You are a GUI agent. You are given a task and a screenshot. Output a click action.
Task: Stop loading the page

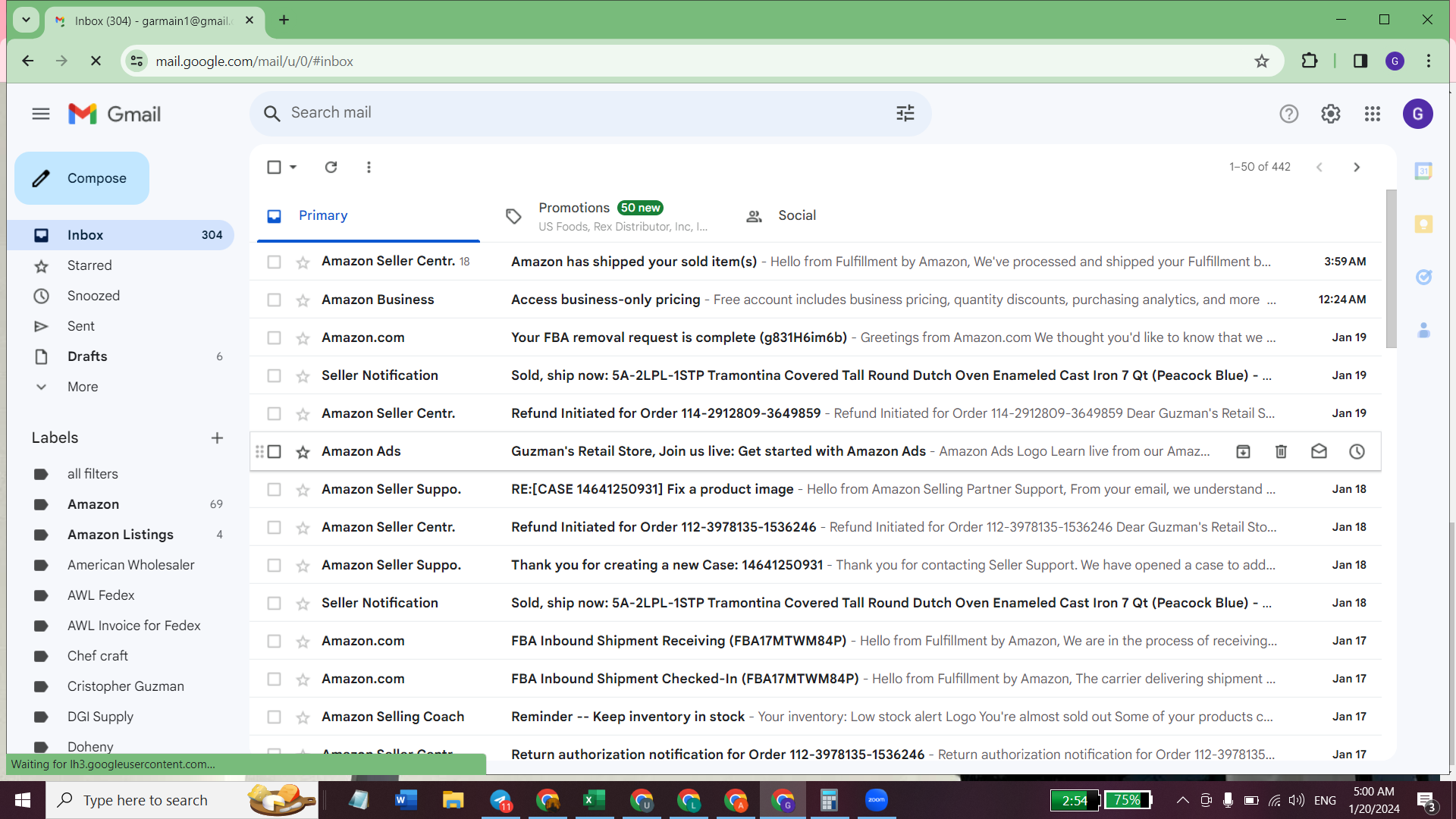pos(96,61)
